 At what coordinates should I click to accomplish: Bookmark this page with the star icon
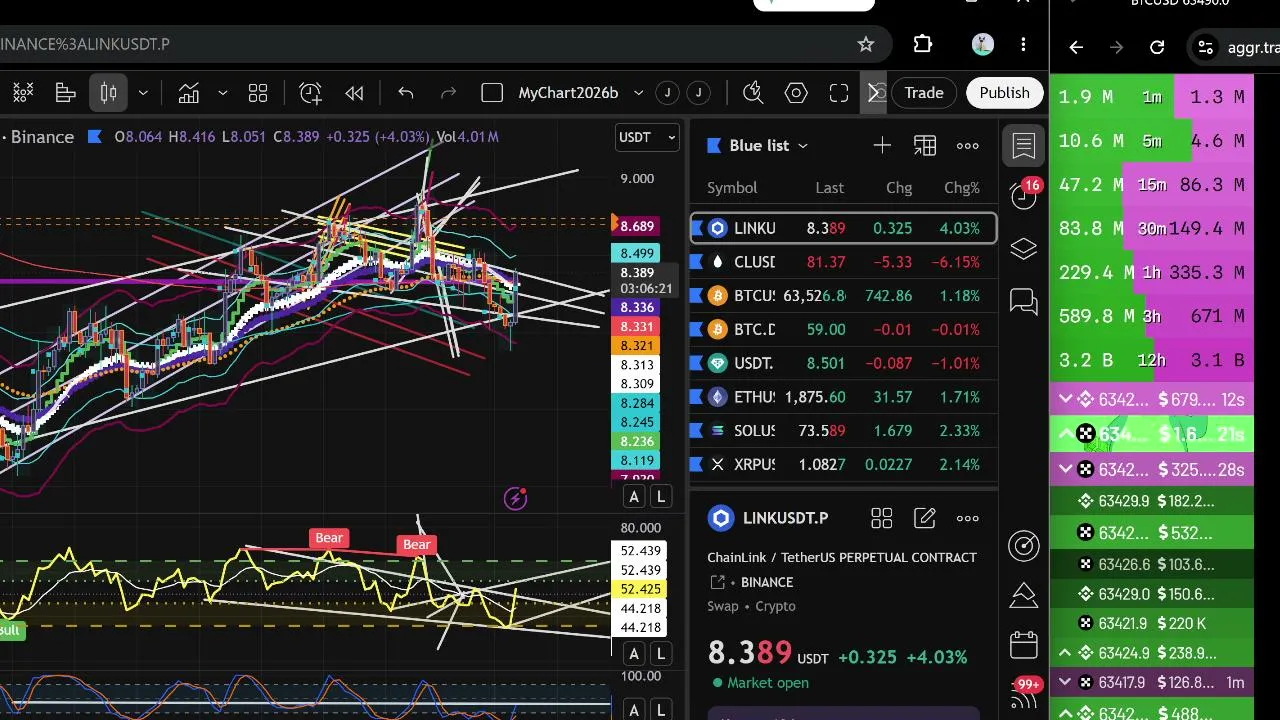(x=866, y=44)
